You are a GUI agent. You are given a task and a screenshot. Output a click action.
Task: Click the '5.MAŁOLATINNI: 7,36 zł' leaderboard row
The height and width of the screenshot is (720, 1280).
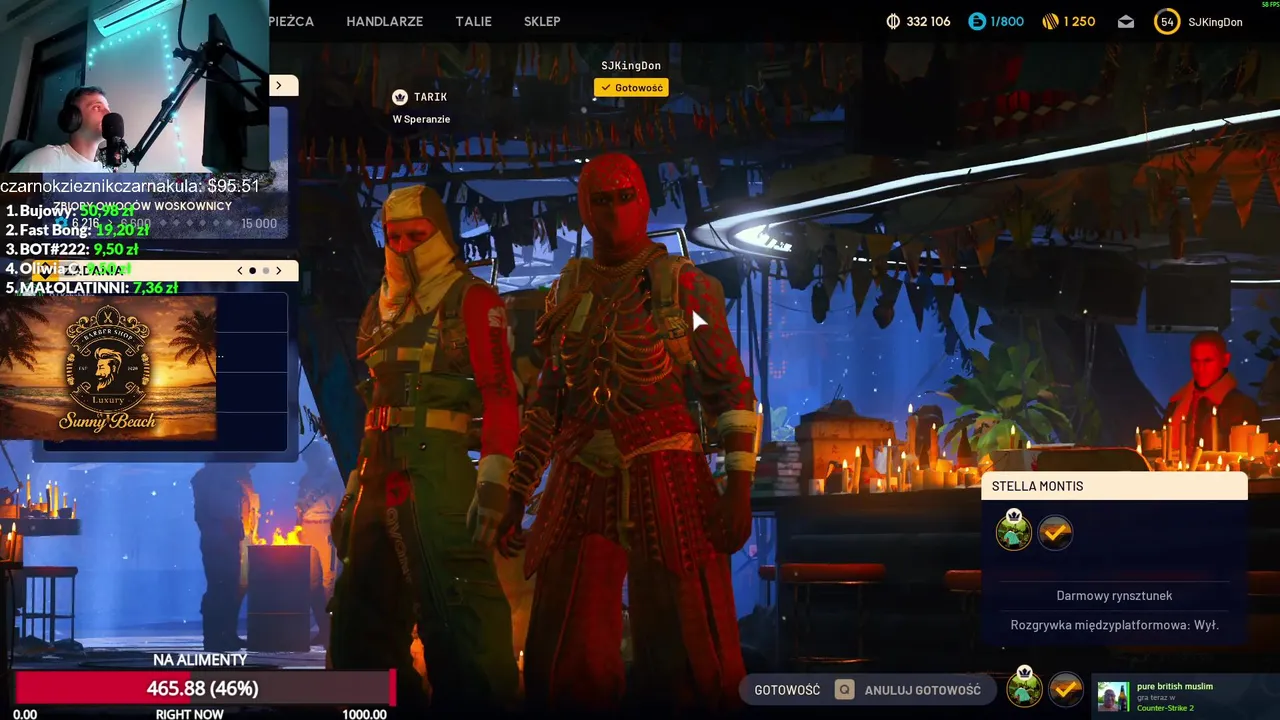click(91, 287)
